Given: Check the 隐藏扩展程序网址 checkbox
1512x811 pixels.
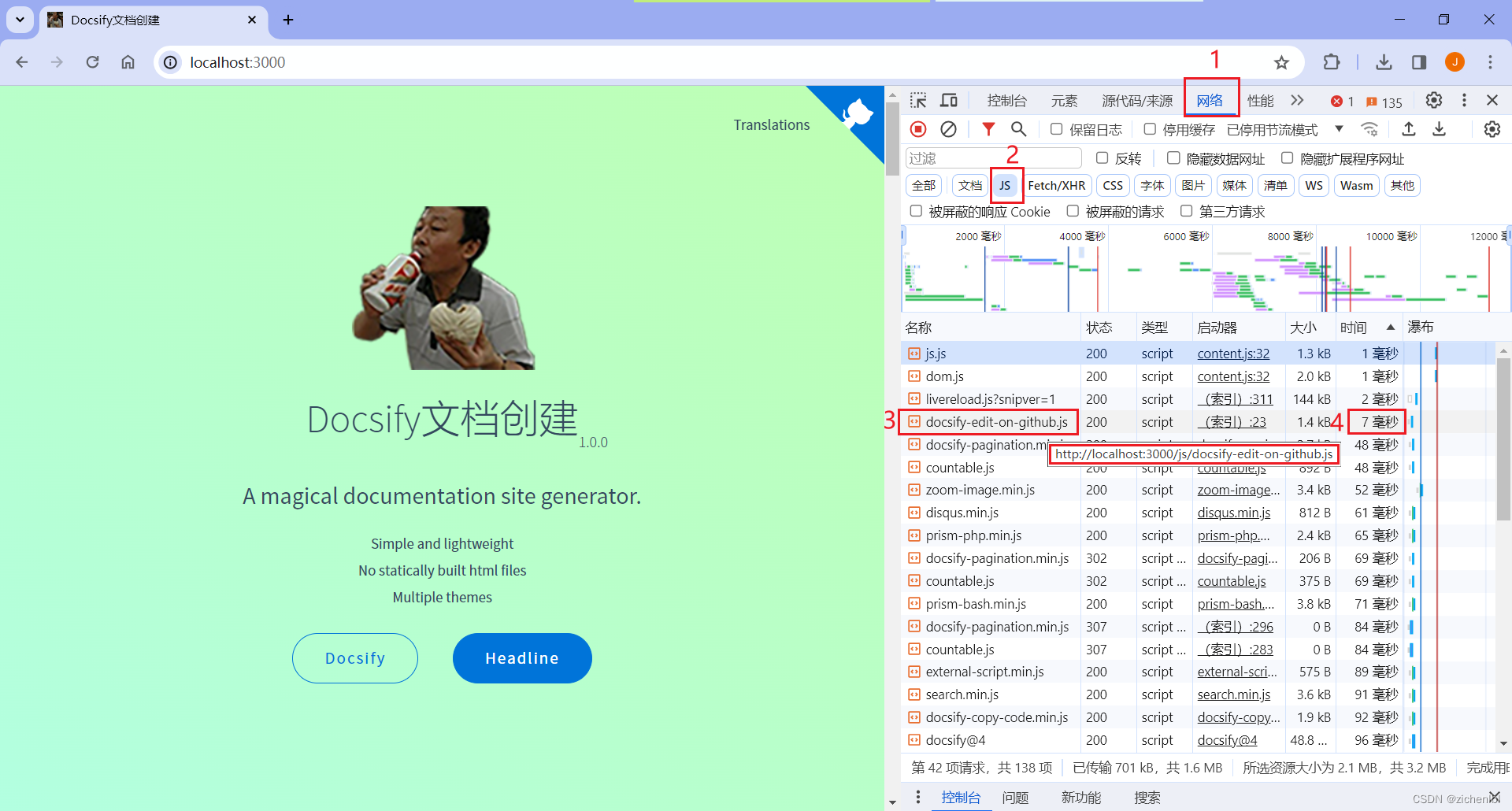Looking at the screenshot, I should point(1287,158).
